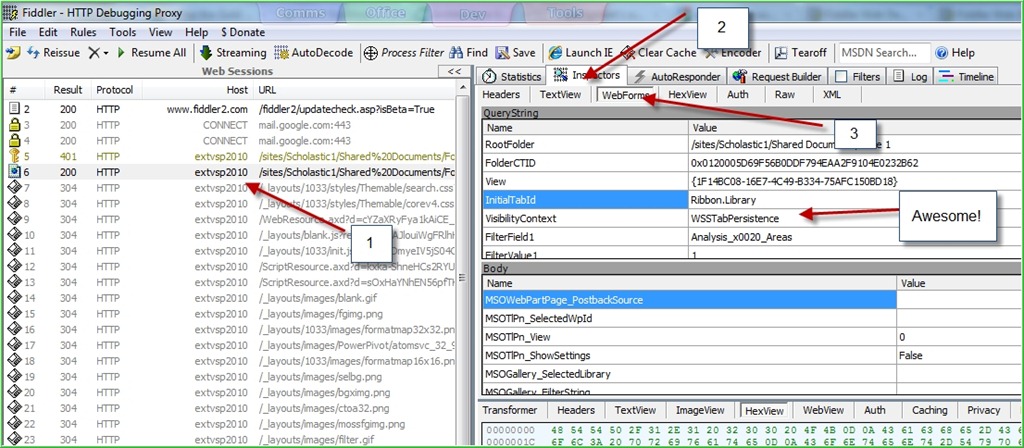Open the File menu

[18, 32]
